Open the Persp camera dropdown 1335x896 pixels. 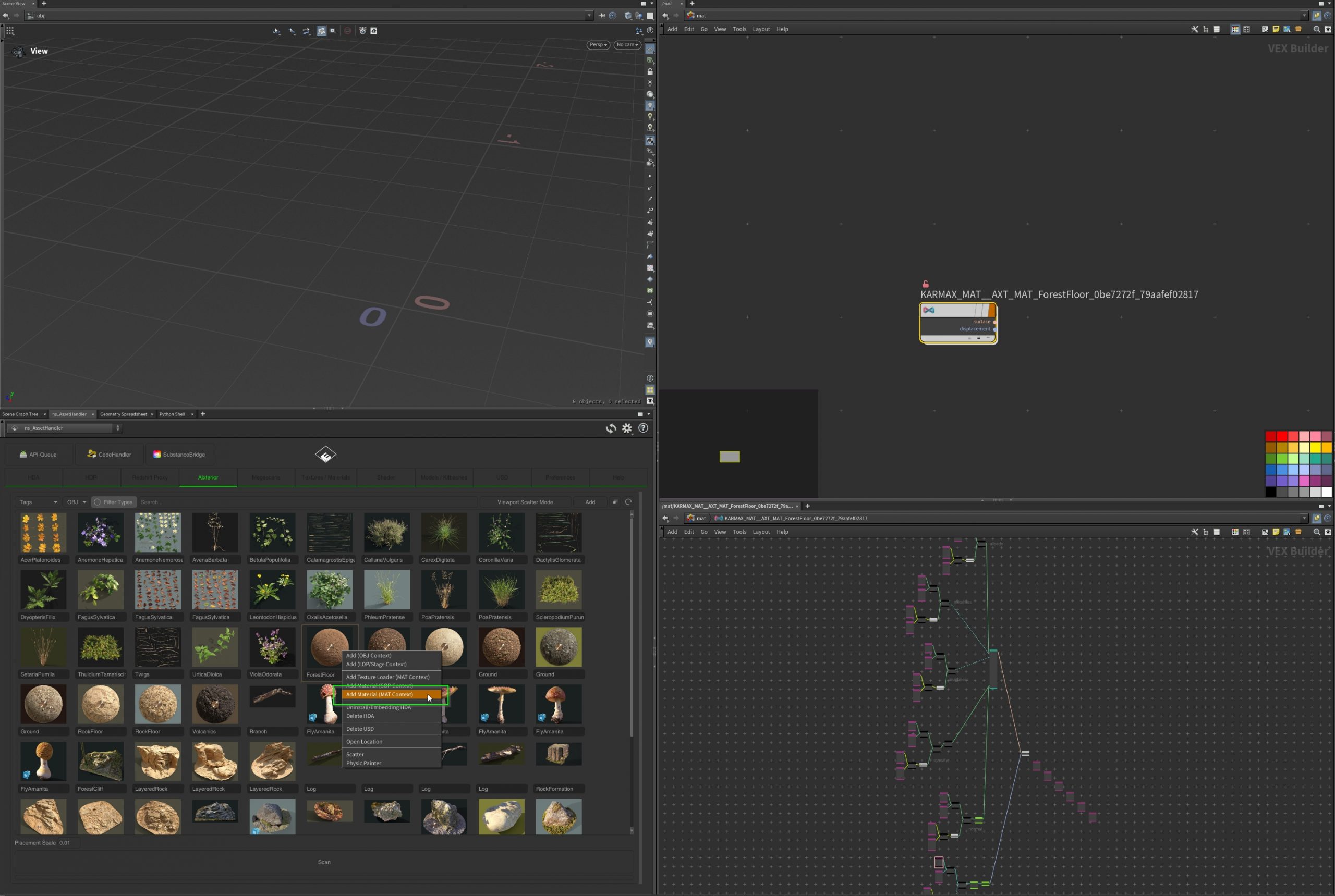[x=598, y=45]
